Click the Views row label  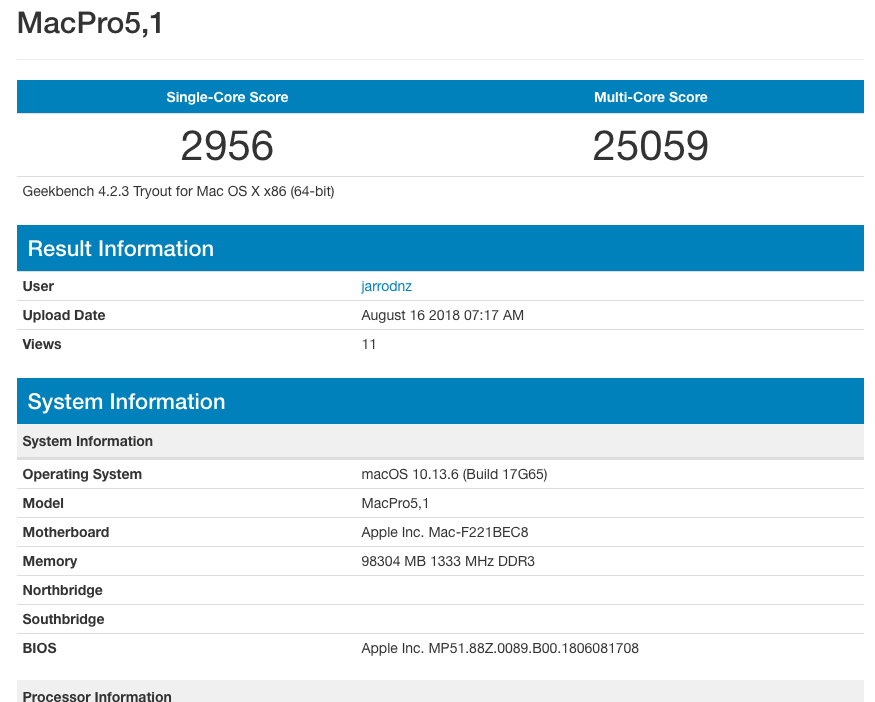point(42,344)
